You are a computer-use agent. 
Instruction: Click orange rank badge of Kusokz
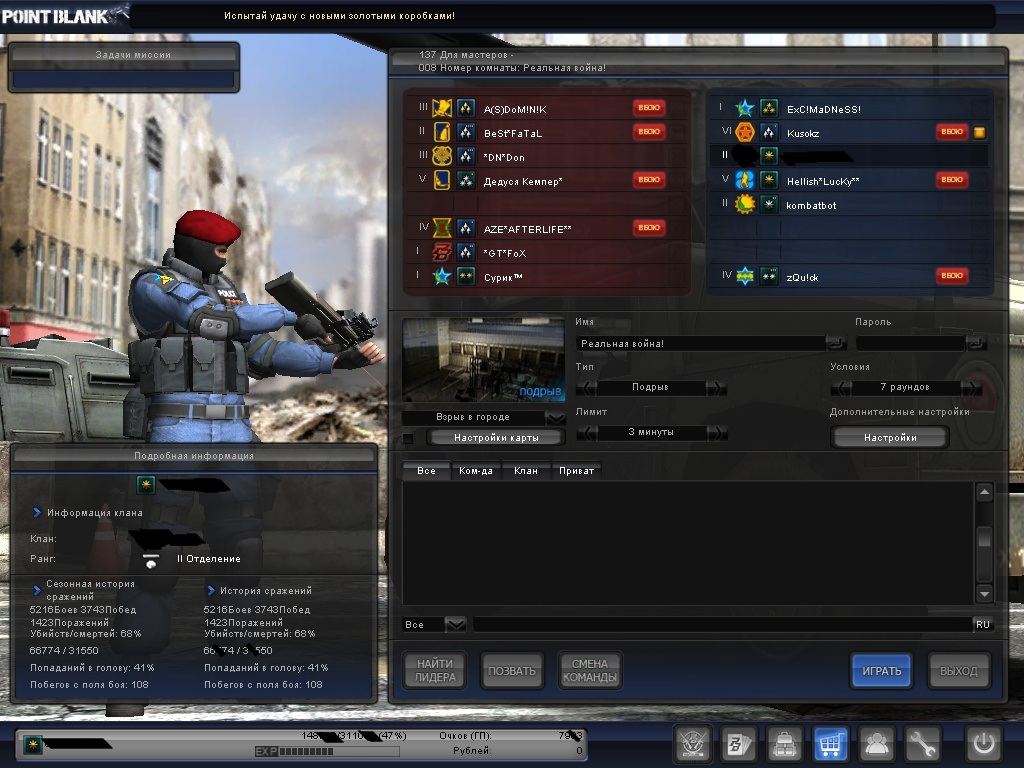tap(744, 133)
